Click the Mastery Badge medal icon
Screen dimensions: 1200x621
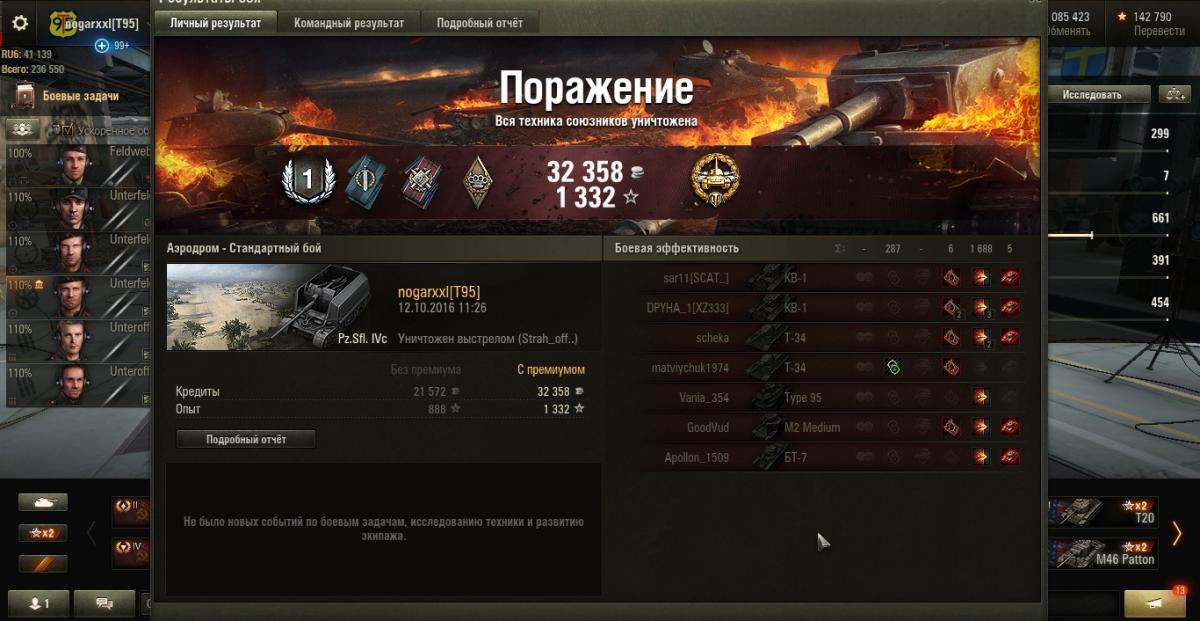pyautogui.click(x=715, y=182)
